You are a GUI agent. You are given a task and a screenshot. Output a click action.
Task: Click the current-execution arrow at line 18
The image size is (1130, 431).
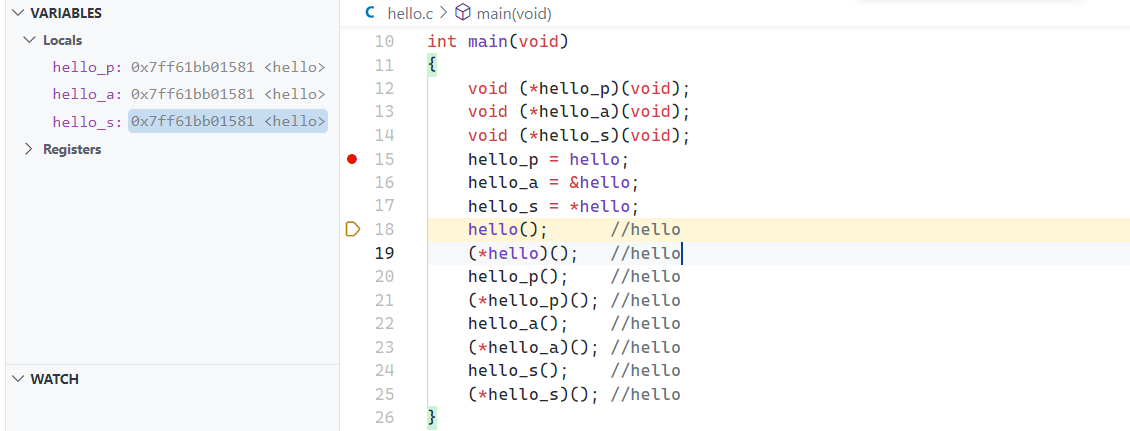coord(352,230)
